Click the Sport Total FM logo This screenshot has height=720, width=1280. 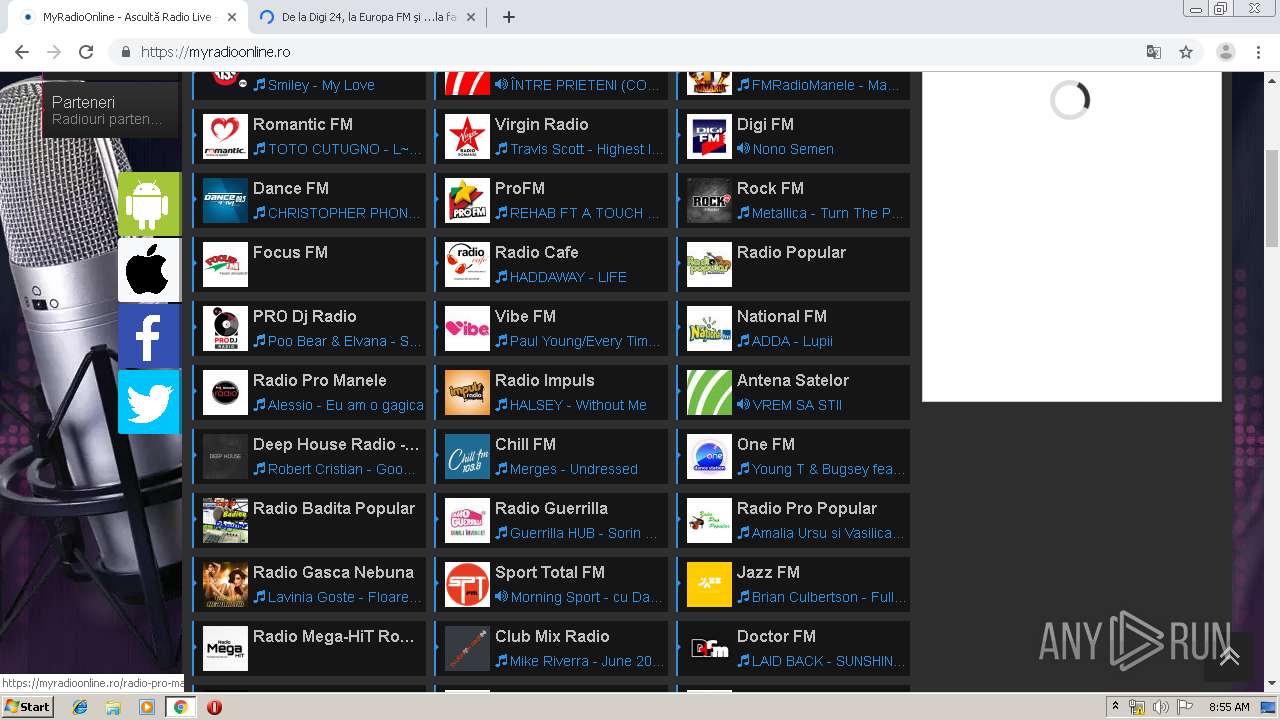[x=467, y=585]
